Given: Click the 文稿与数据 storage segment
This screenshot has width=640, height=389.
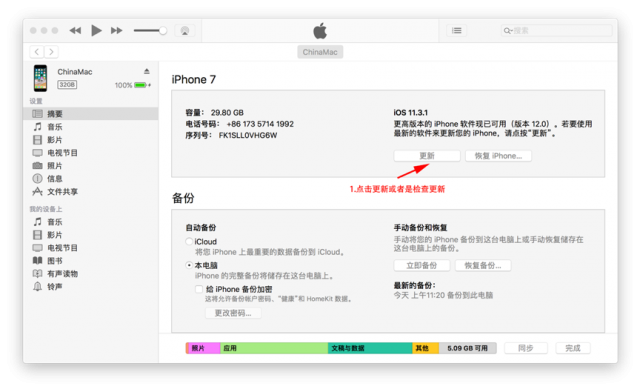Looking at the screenshot, I should click(x=370, y=348).
